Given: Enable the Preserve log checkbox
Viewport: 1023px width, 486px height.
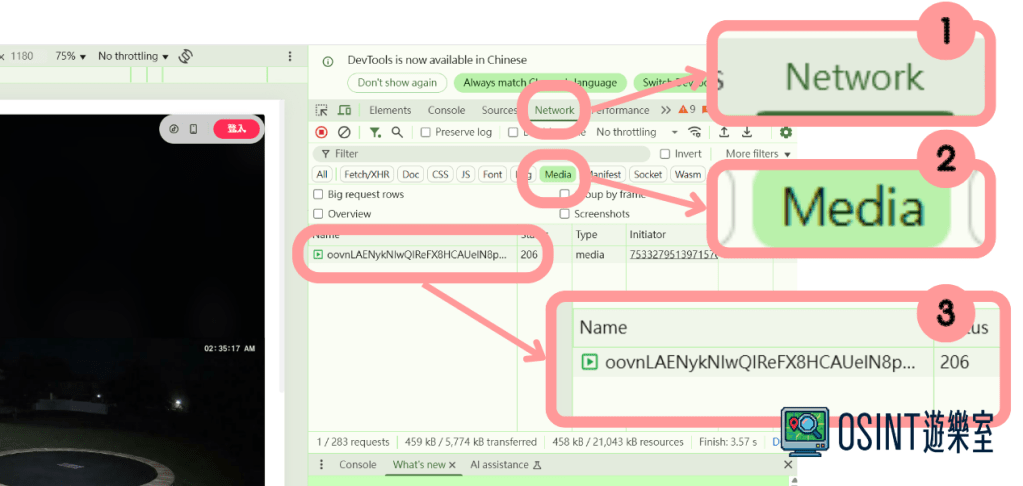Looking at the screenshot, I should pyautogui.click(x=426, y=132).
